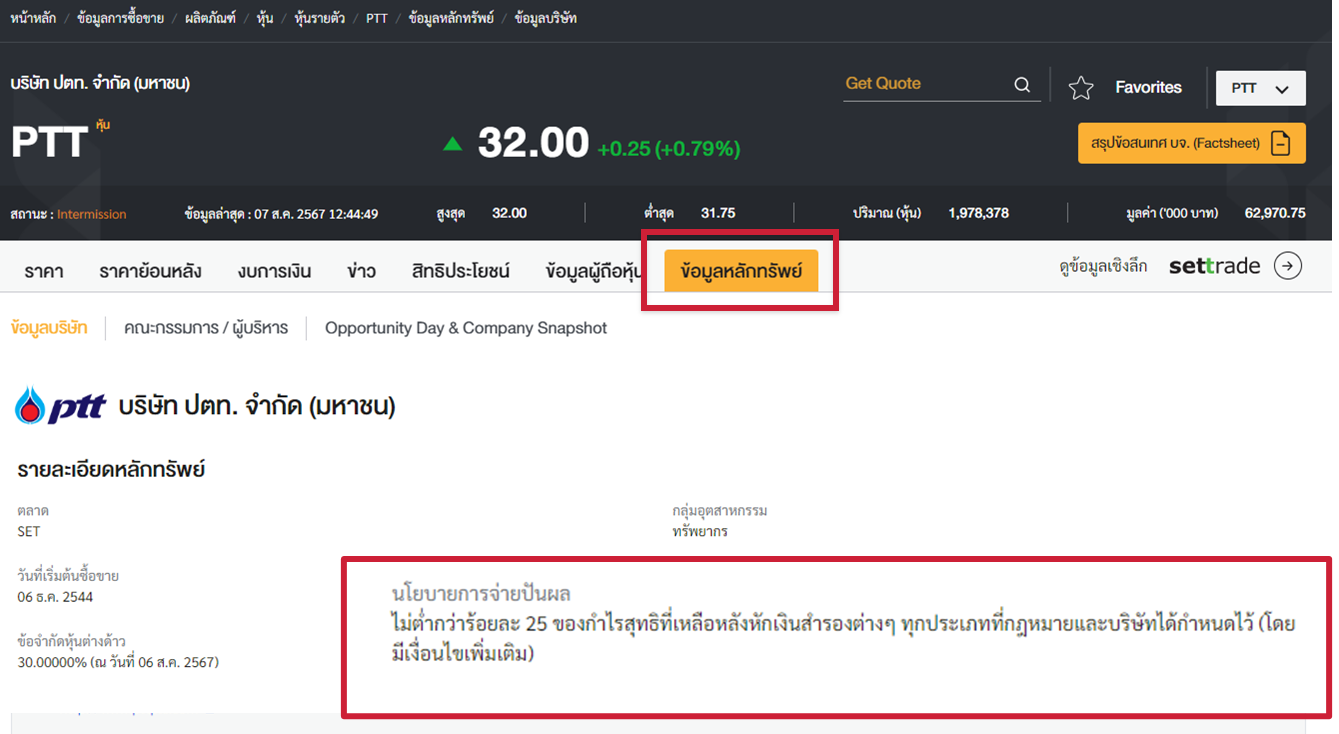Click the หน้าหลัก breadcrumb link
The width and height of the screenshot is (1339, 734).
pyautogui.click(x=32, y=18)
